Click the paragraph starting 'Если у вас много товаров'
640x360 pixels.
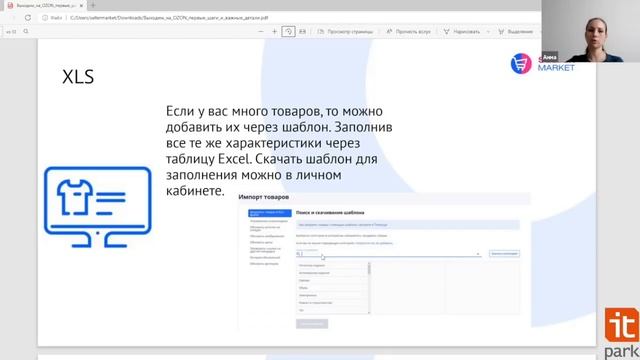(x=279, y=151)
